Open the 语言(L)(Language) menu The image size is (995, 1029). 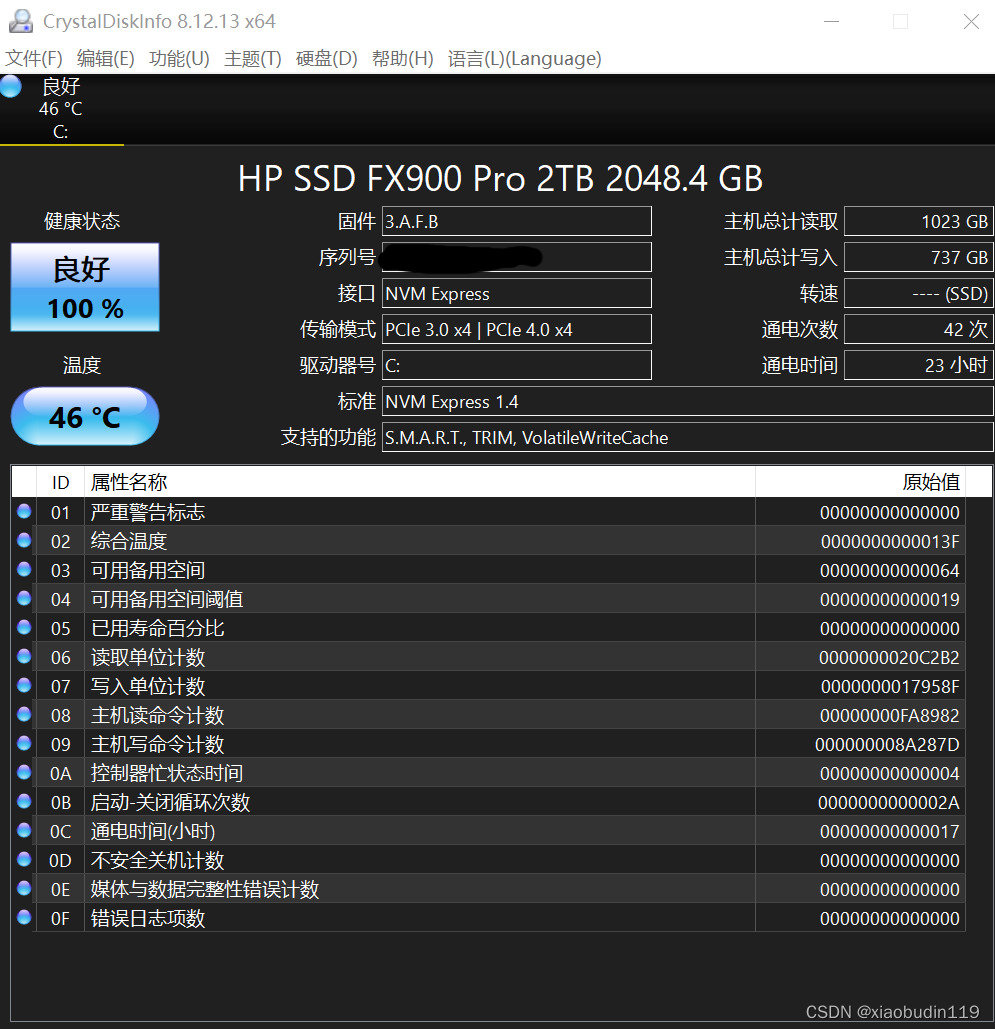pyautogui.click(x=524, y=58)
